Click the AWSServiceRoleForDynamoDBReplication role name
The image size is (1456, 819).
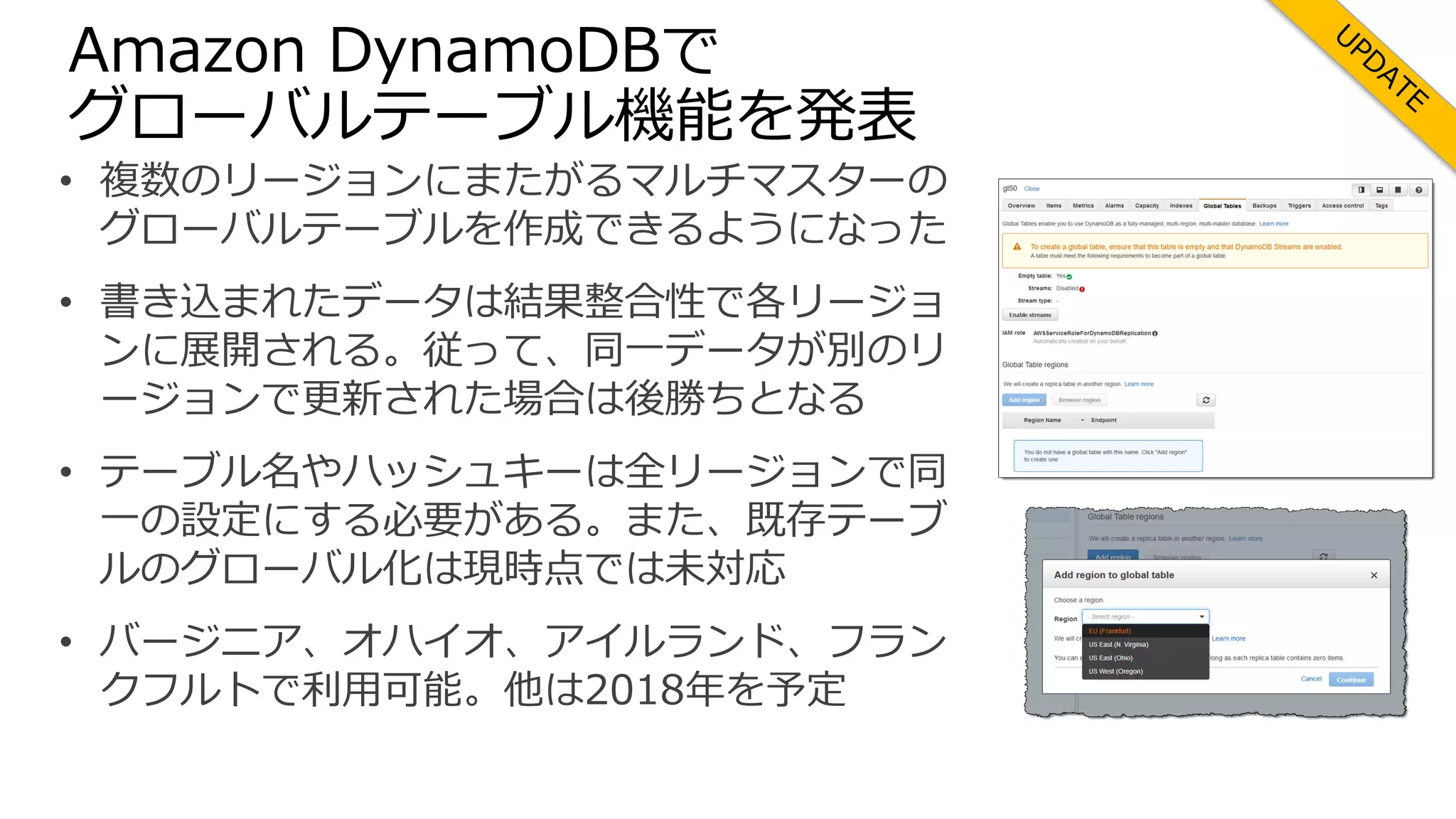pos(1092,333)
